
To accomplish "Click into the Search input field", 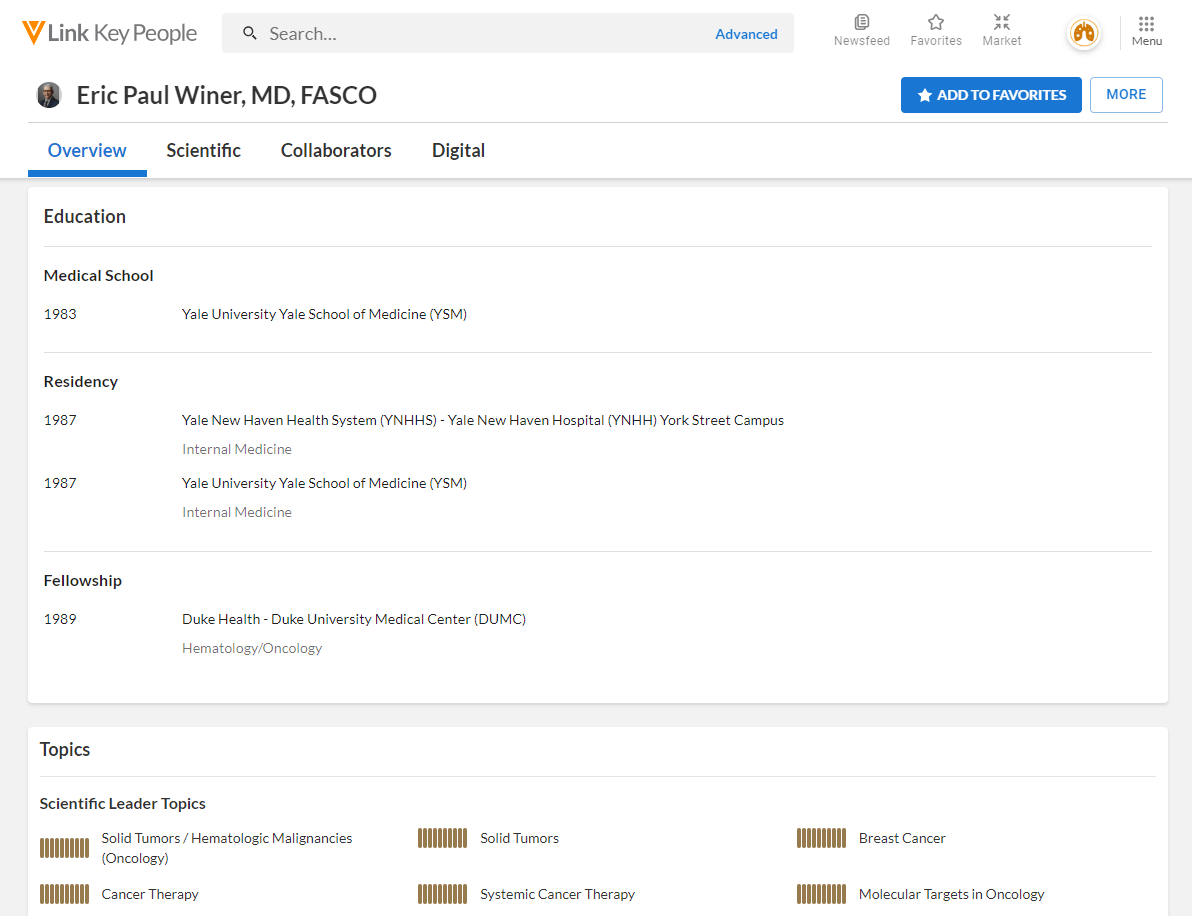I will (480, 34).
